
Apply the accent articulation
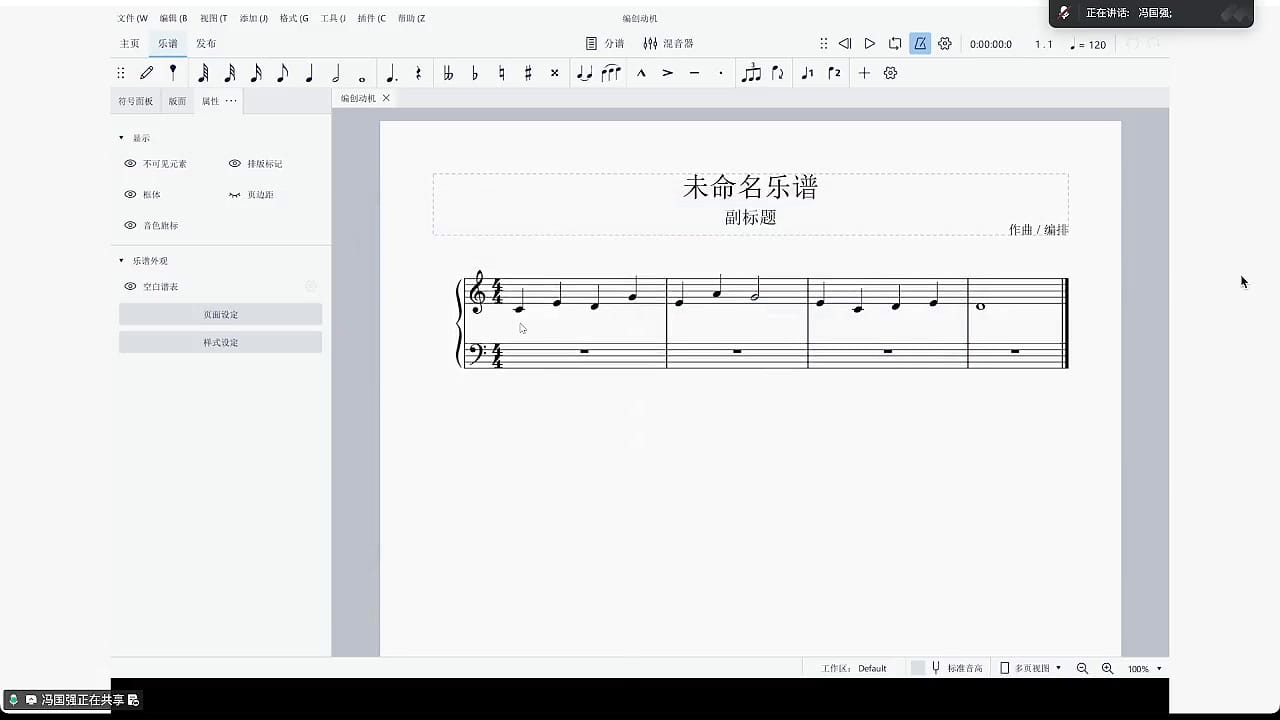coord(667,73)
